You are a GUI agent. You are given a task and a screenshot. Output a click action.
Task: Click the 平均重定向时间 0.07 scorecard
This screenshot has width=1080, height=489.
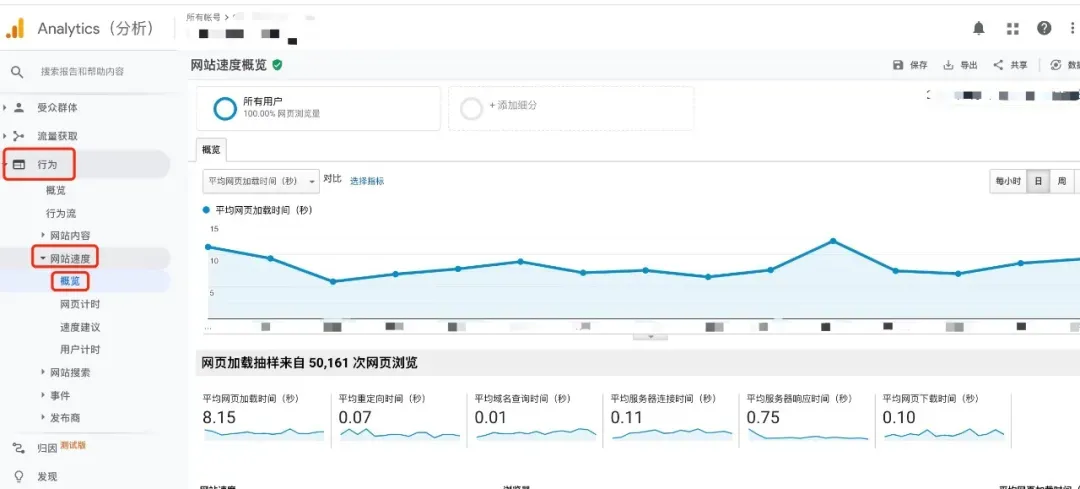[x=399, y=419]
